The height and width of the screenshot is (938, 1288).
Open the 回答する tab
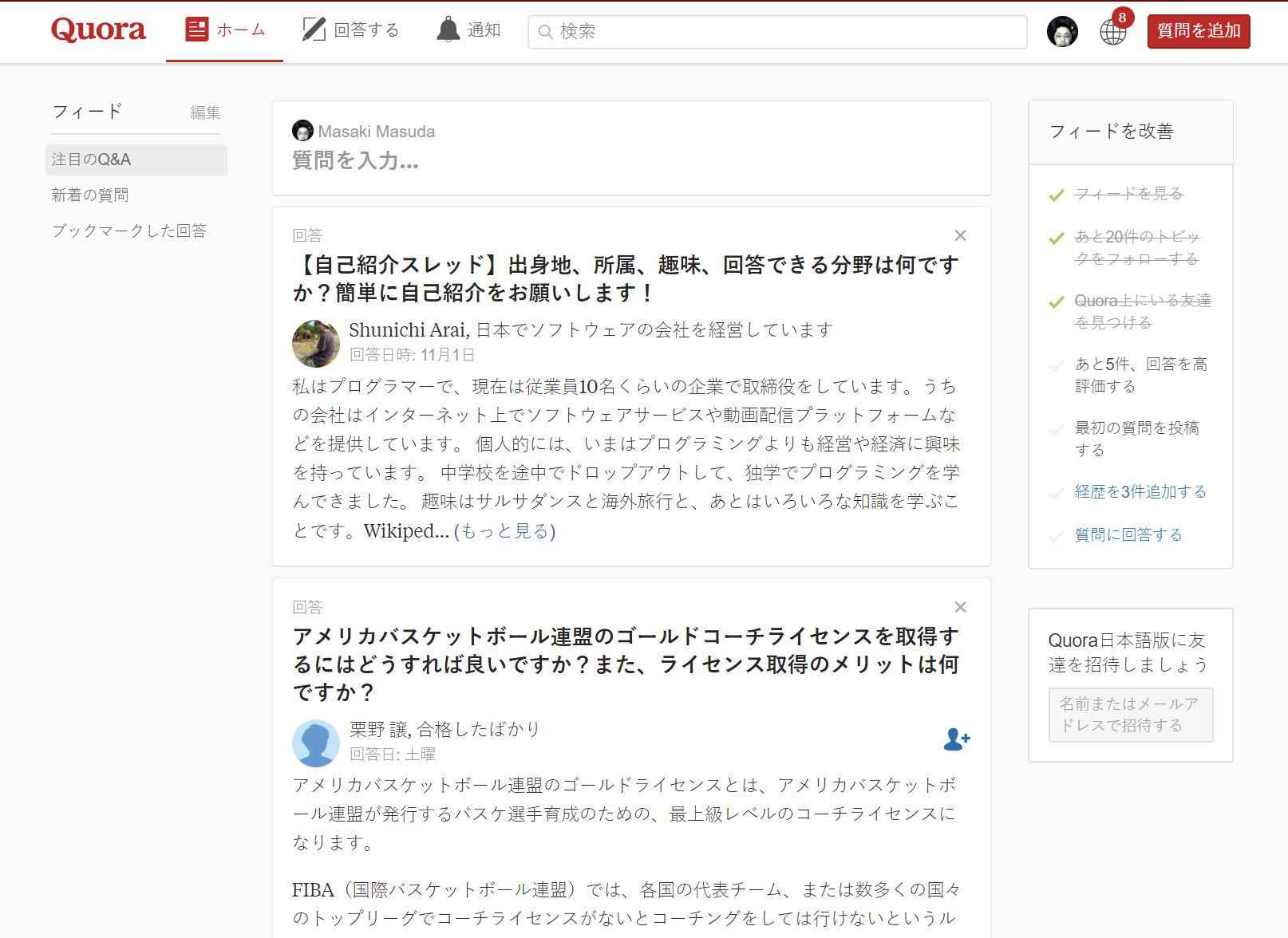click(350, 30)
